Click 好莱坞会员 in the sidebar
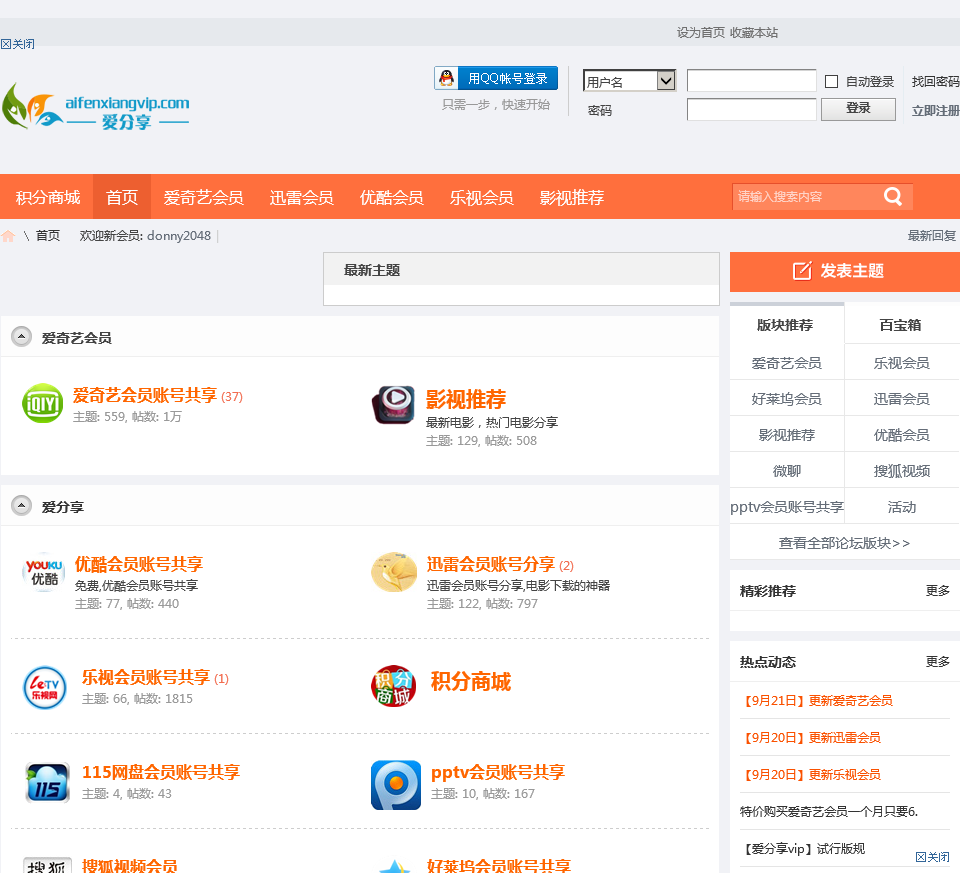Image resolution: width=960 pixels, height=873 pixels. click(787, 399)
